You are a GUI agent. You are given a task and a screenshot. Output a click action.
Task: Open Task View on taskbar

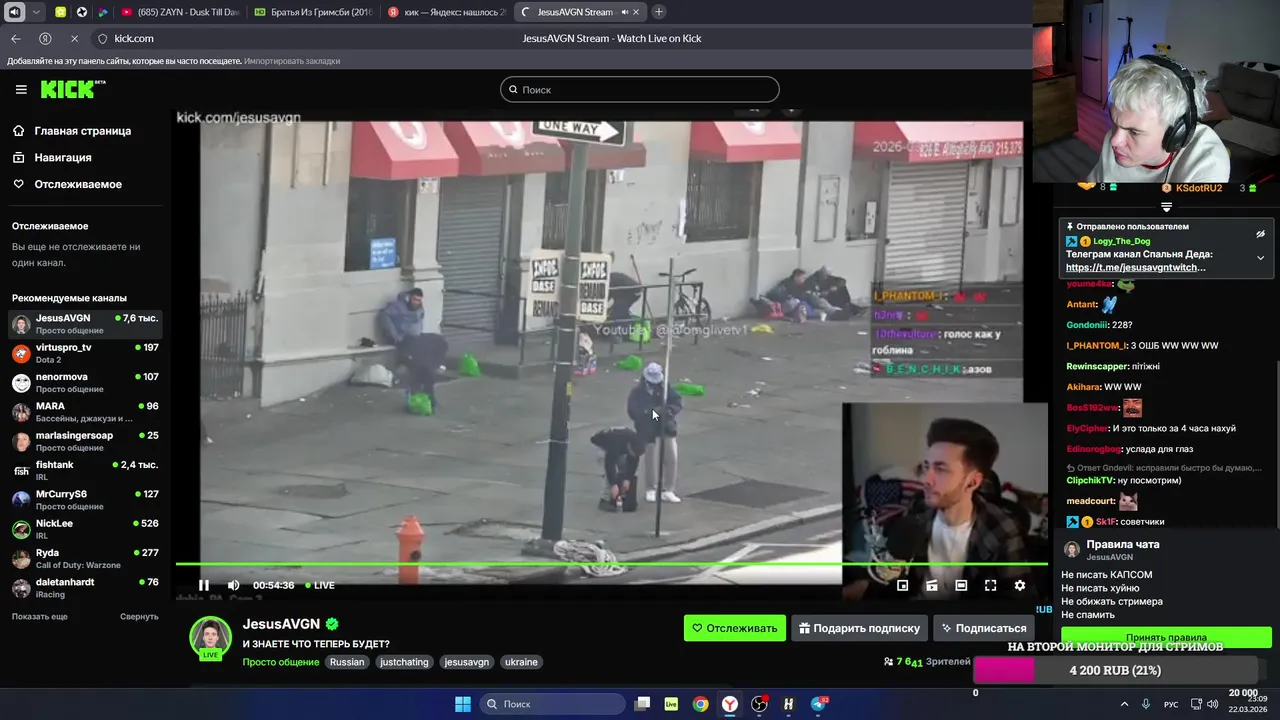[643, 704]
